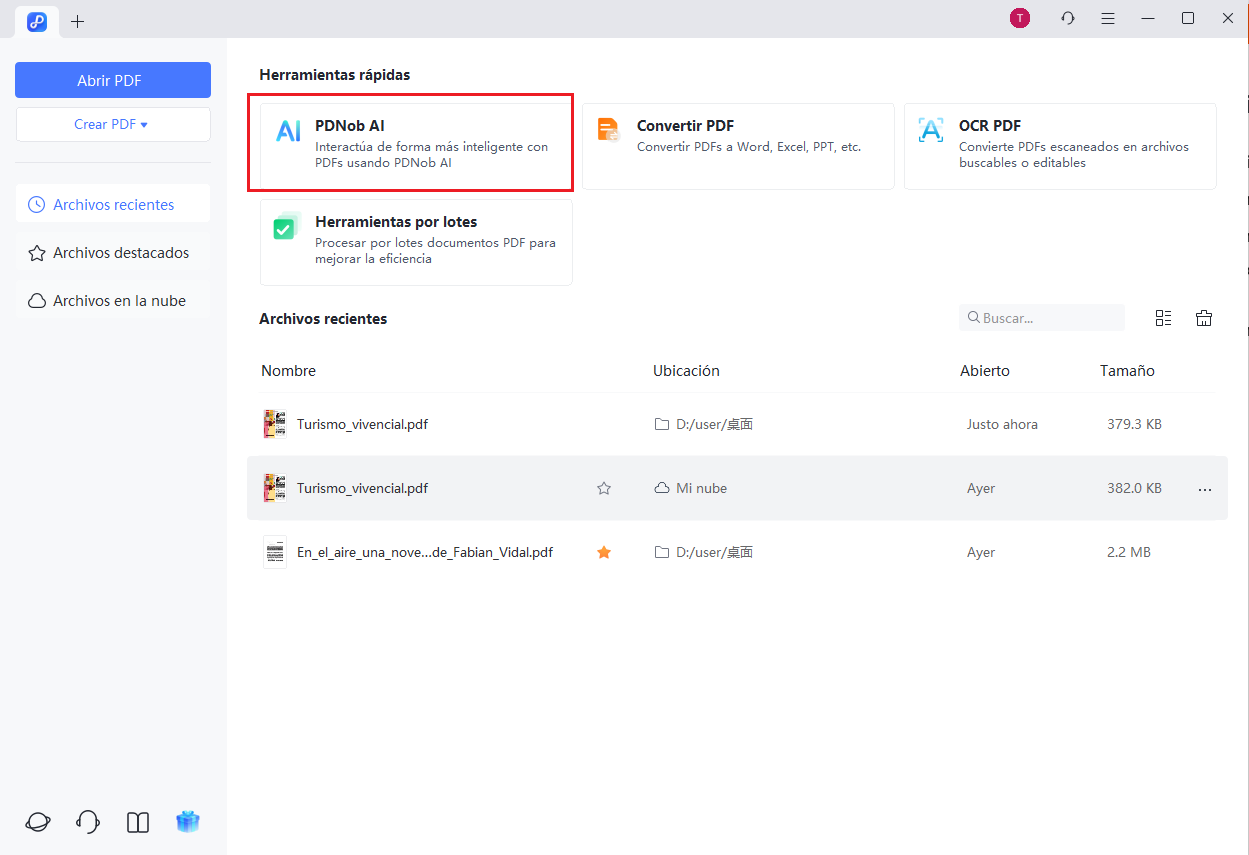Click the clear recent files trash icon
Viewport: 1249px width, 855px height.
1204,318
